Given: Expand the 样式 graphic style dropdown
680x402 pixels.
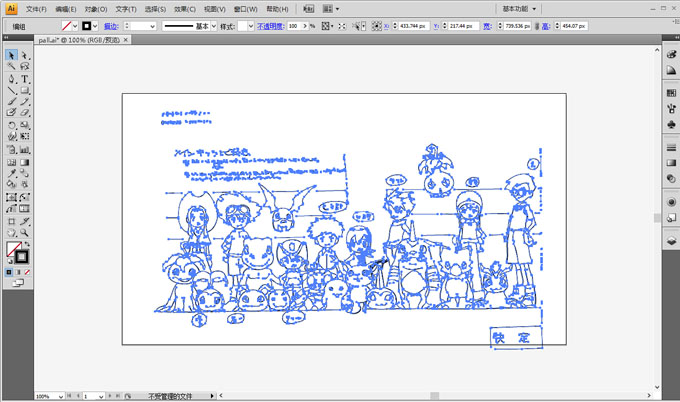Looking at the screenshot, I should [x=251, y=26].
